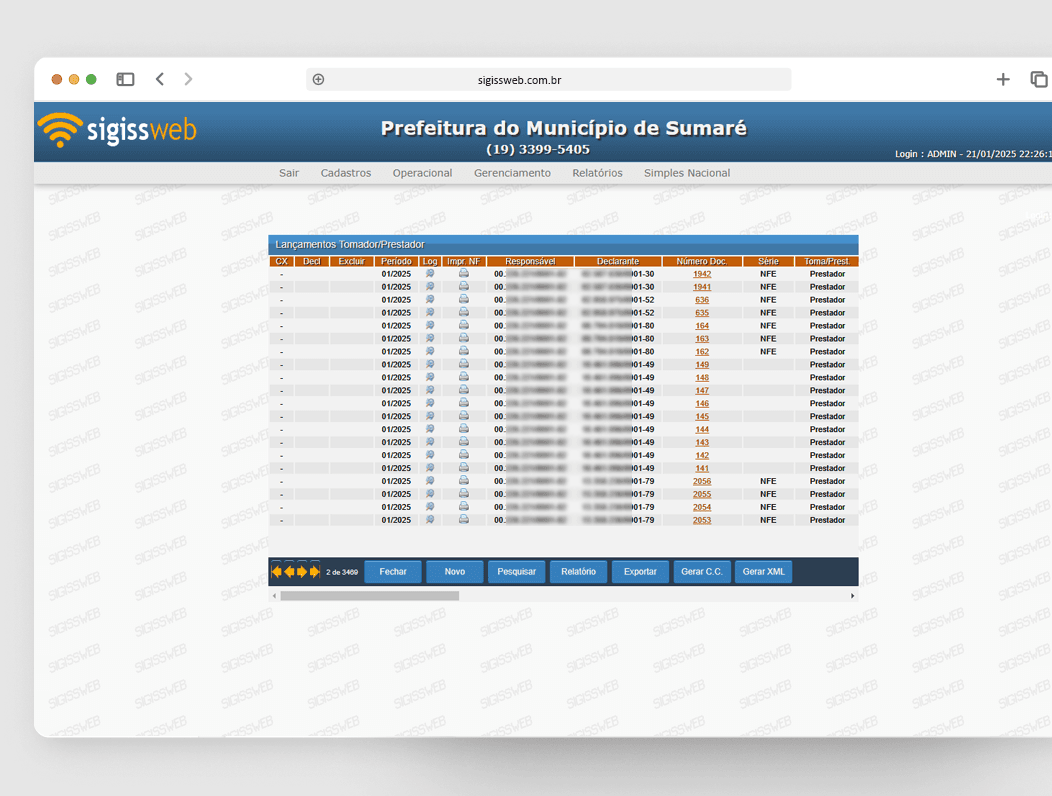
Task: Print invoice icon for document 164
Action: pos(464,326)
